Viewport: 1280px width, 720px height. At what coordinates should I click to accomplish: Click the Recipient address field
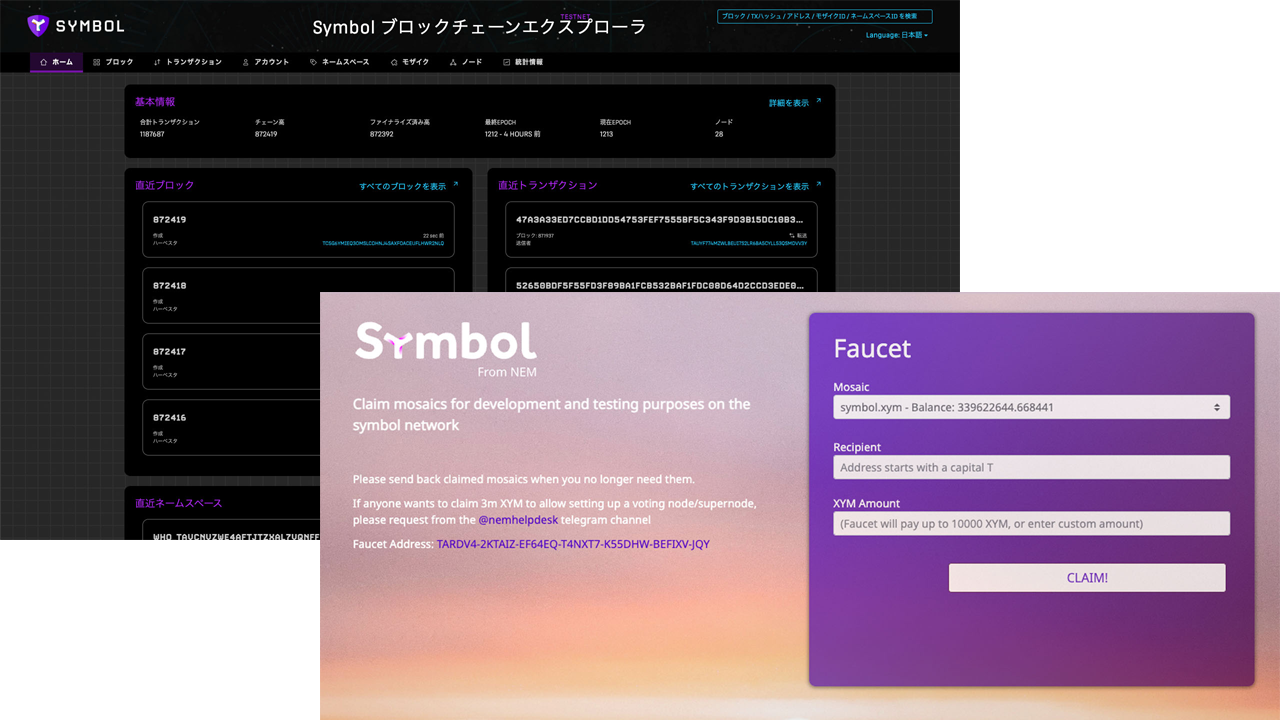(x=1031, y=467)
